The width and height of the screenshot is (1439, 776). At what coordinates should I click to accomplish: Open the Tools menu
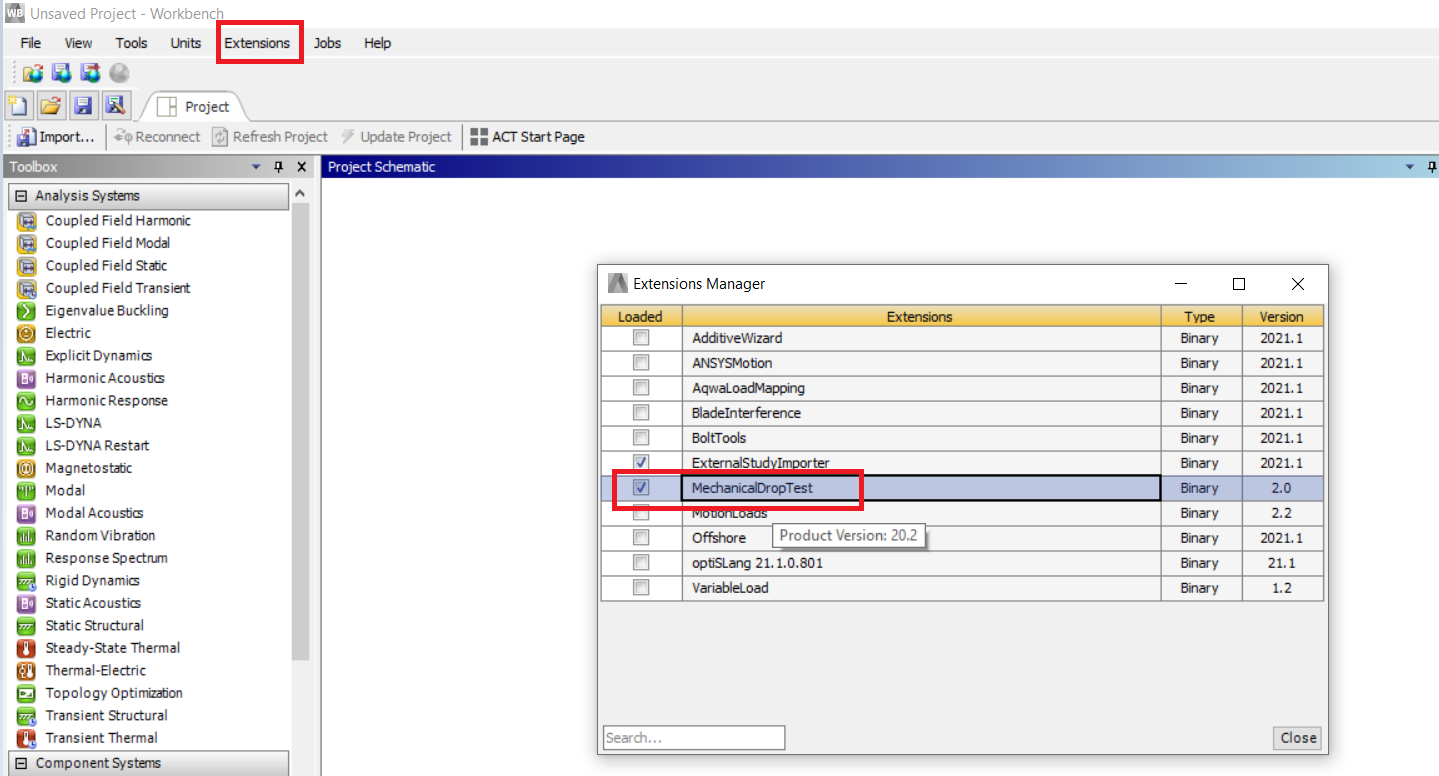pyautogui.click(x=131, y=43)
